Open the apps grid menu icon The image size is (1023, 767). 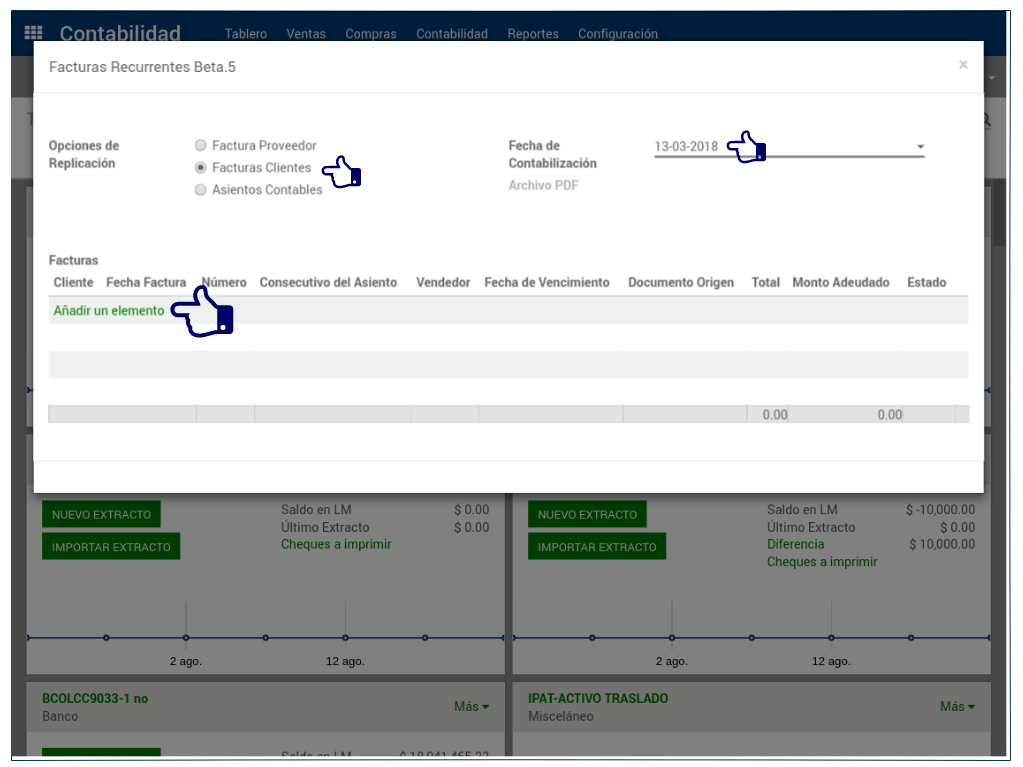coord(34,33)
